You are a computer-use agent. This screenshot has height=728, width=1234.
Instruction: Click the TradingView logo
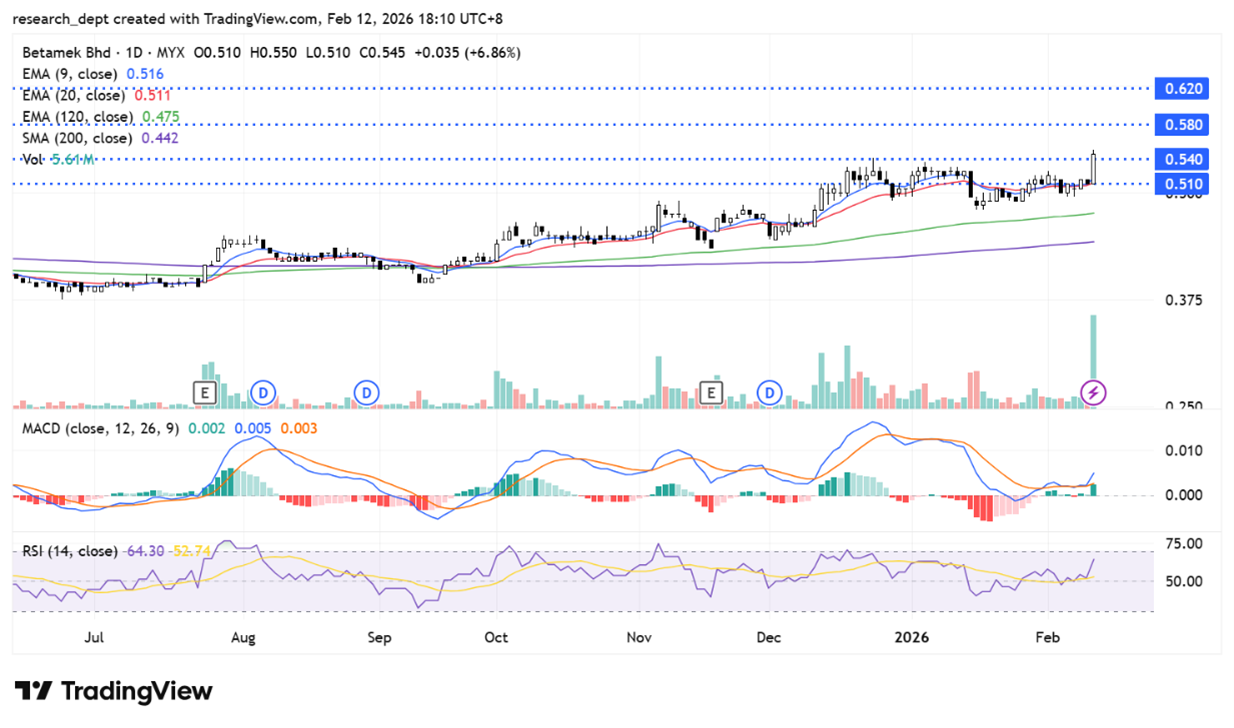[113, 691]
